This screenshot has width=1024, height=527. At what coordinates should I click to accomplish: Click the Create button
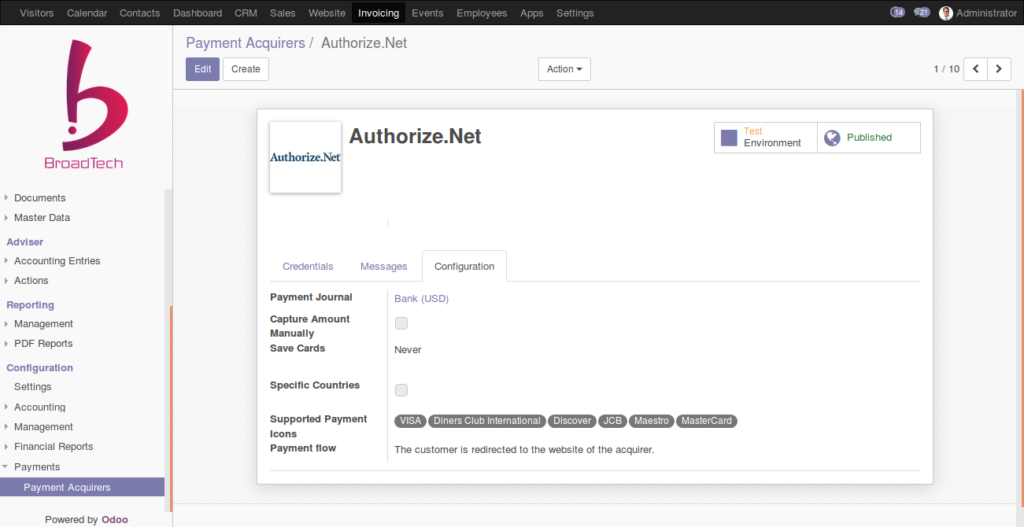click(x=246, y=69)
